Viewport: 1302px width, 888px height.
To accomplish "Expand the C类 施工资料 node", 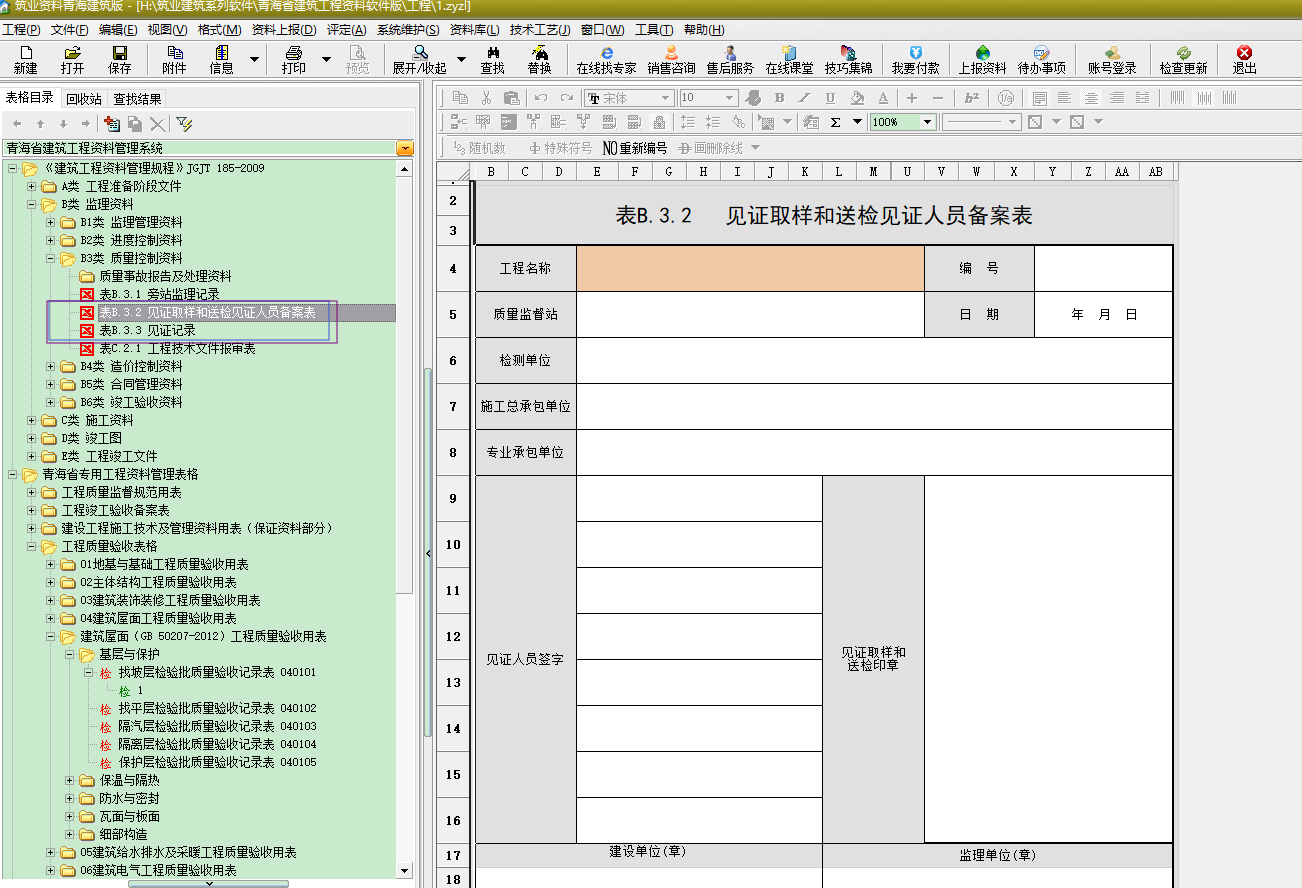I will point(31,420).
